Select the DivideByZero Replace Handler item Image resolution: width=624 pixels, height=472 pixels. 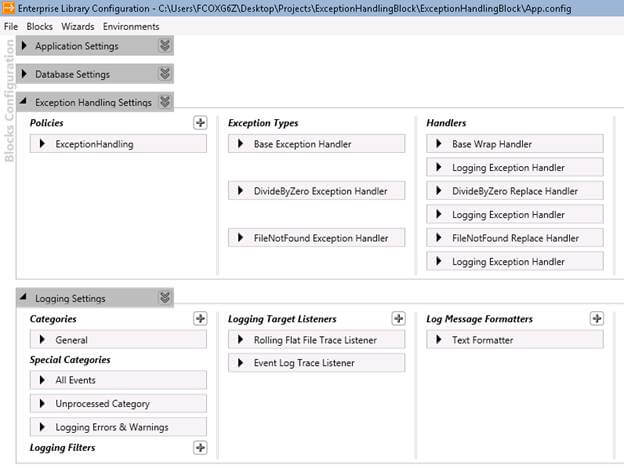point(515,191)
